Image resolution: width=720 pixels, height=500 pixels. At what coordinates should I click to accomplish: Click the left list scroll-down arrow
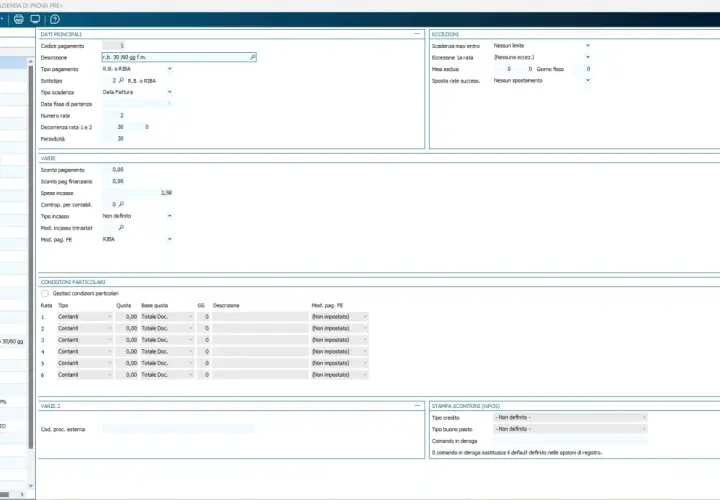tap(30, 486)
